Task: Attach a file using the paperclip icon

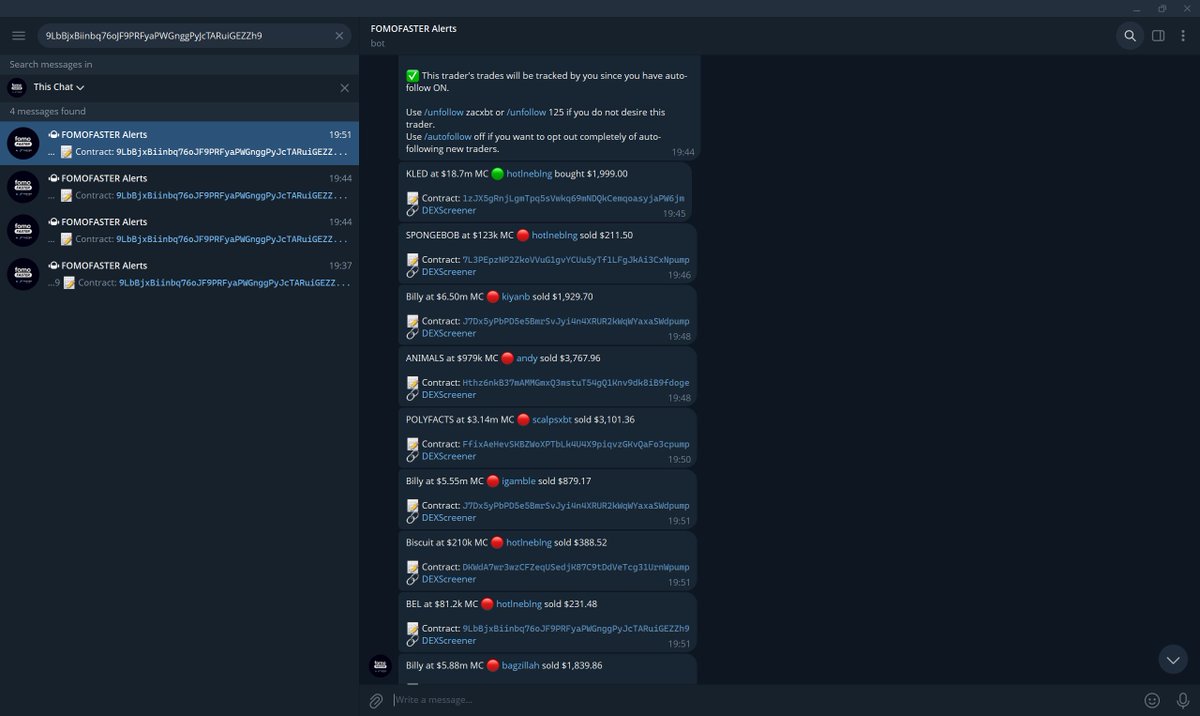Action: [x=376, y=699]
